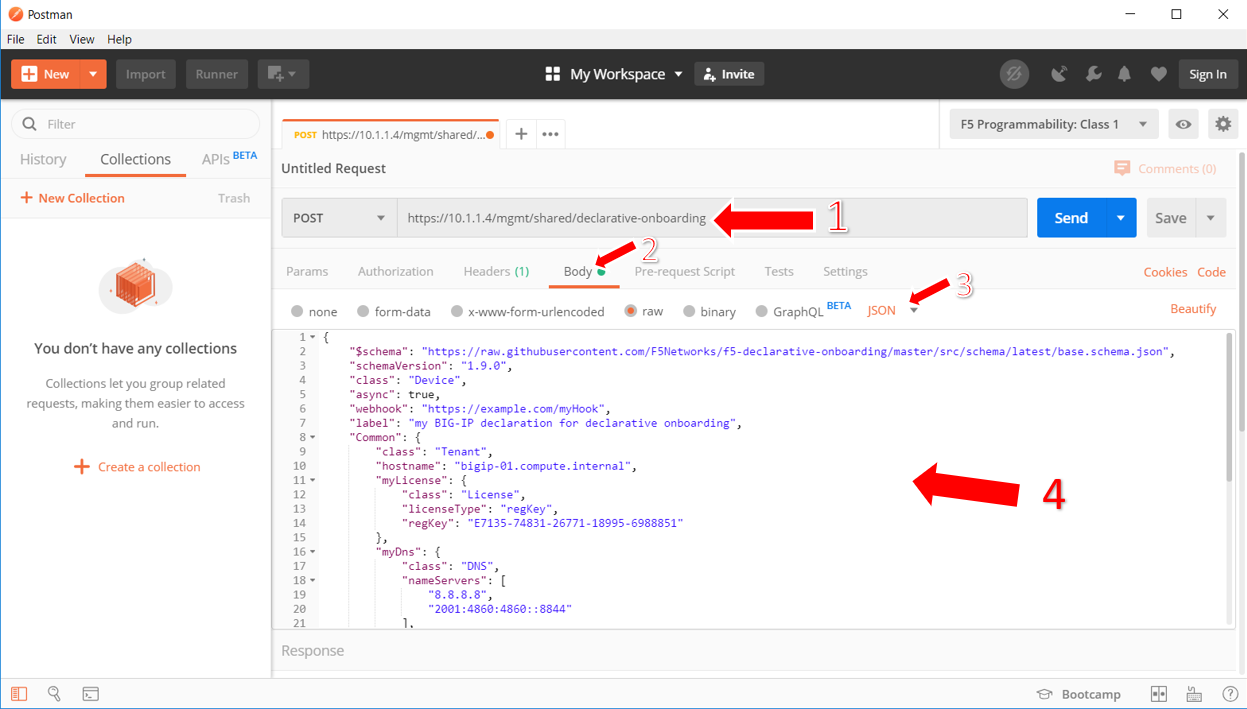Select the none body type
Viewport: 1247px width, 709px height.
(x=297, y=311)
